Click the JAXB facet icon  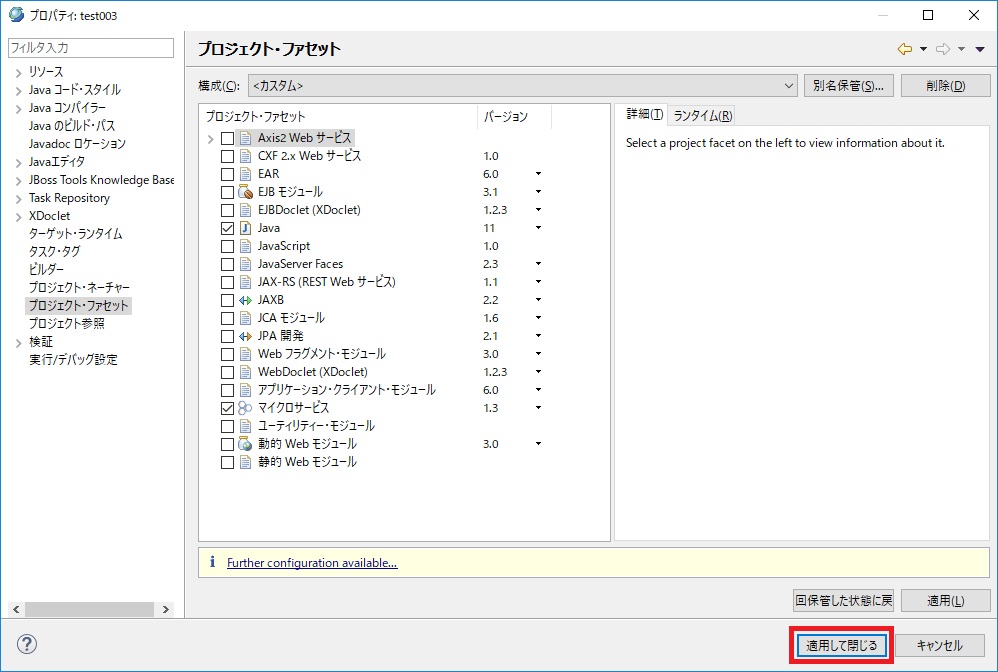245,300
